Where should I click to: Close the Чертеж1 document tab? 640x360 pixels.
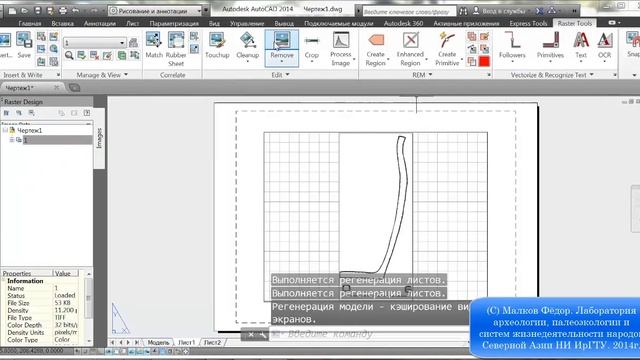(x=57, y=87)
